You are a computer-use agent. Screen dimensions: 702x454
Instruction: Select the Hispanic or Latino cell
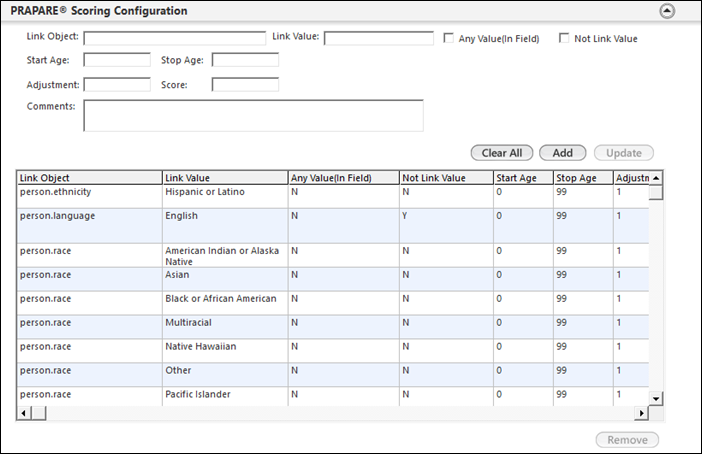[x=225, y=196]
